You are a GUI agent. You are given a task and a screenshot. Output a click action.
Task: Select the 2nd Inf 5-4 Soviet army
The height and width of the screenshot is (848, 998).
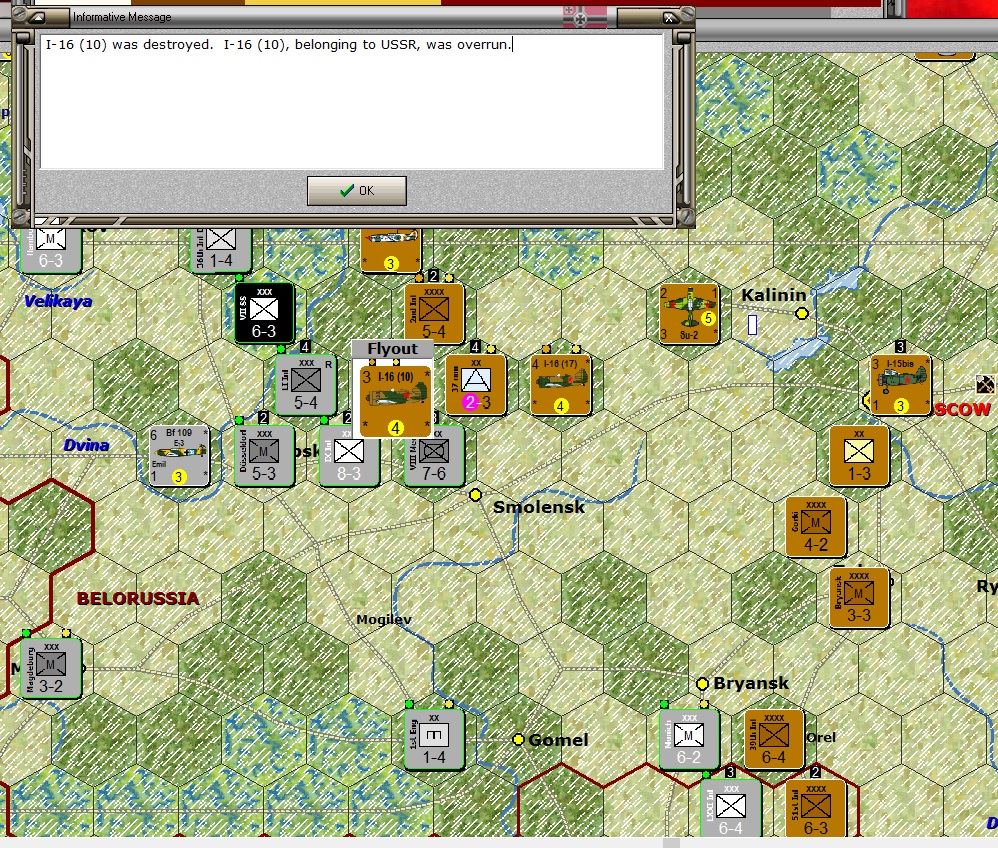[x=434, y=313]
